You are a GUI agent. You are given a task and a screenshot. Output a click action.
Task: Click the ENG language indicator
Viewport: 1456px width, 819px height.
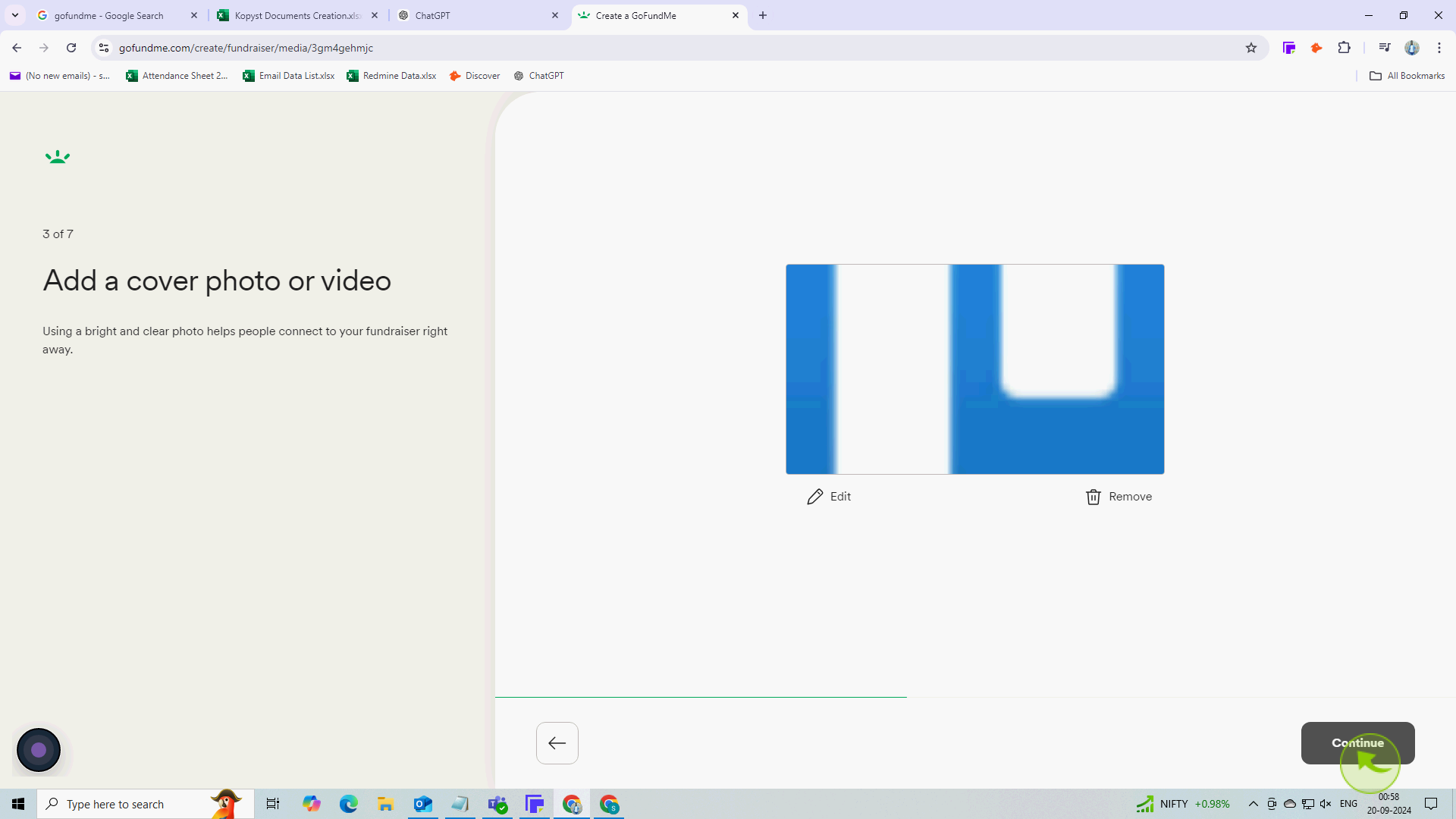1348,804
